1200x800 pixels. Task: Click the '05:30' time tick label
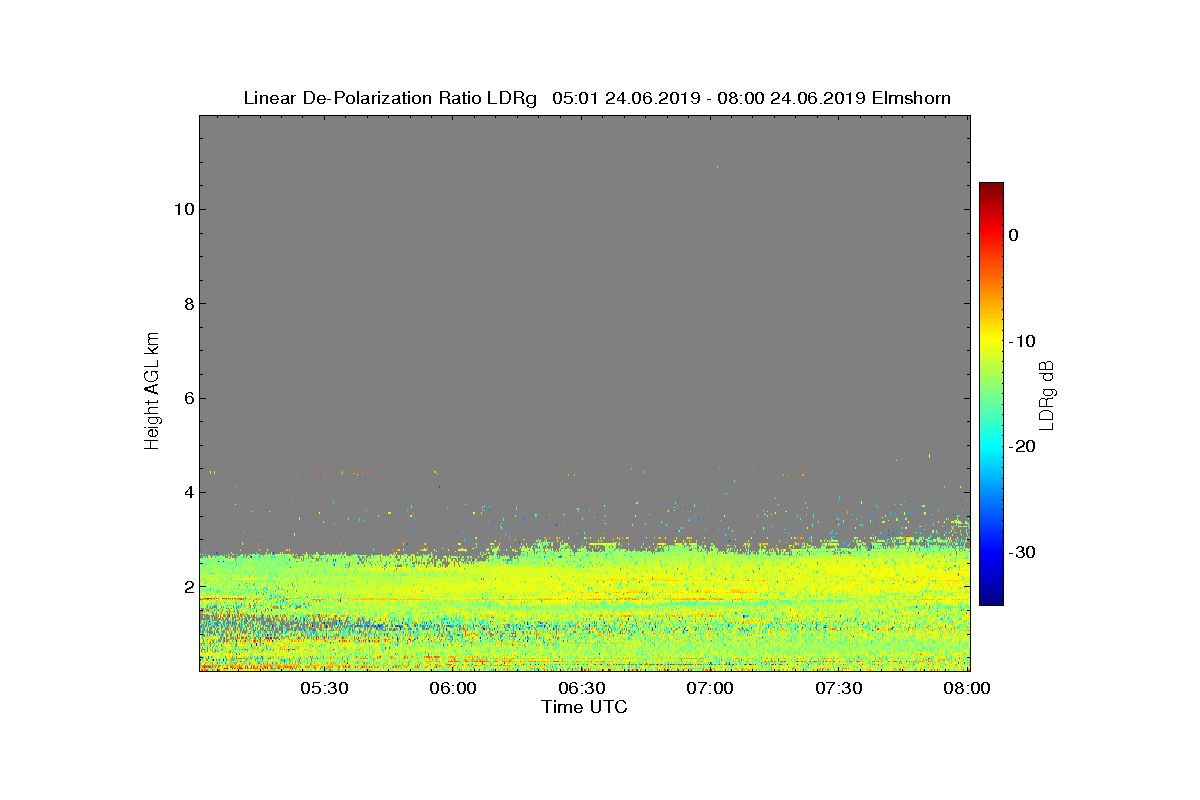[x=324, y=688]
